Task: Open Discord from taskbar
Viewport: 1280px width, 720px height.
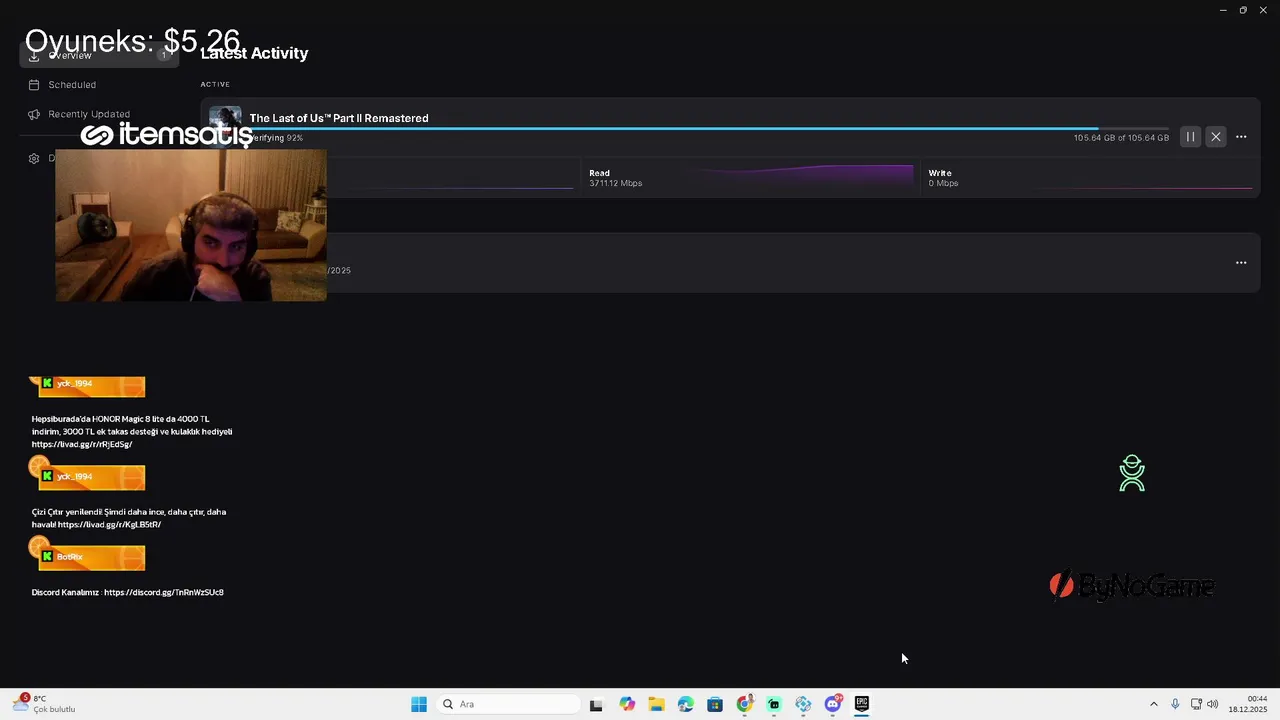Action: tap(832, 704)
